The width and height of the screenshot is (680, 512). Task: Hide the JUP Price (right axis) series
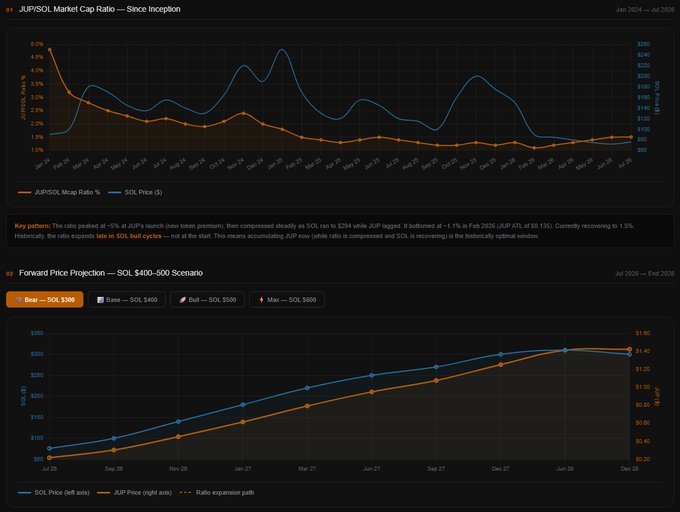coord(134,492)
